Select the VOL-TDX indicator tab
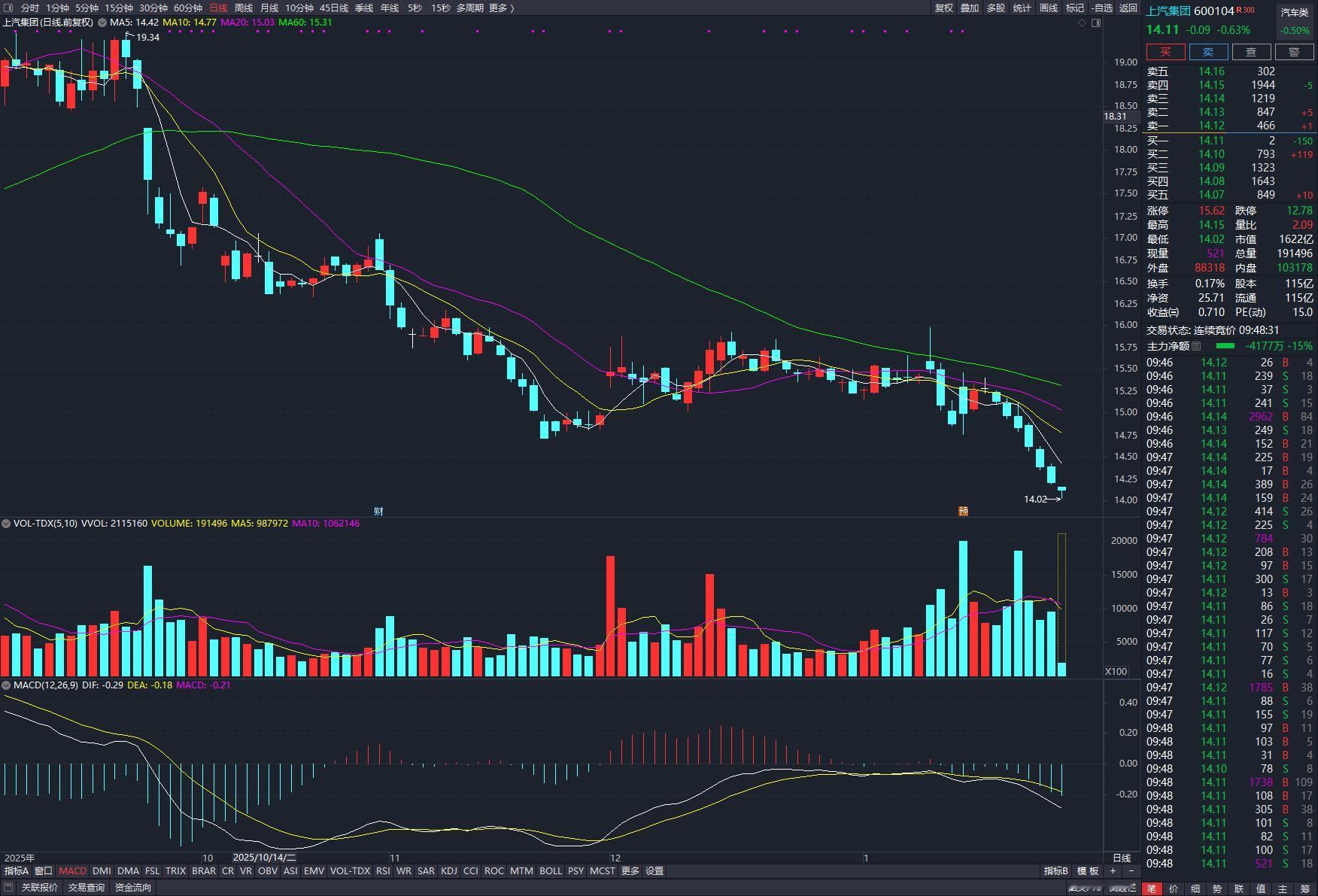Screen dimensions: 1318x896 (x=350, y=871)
